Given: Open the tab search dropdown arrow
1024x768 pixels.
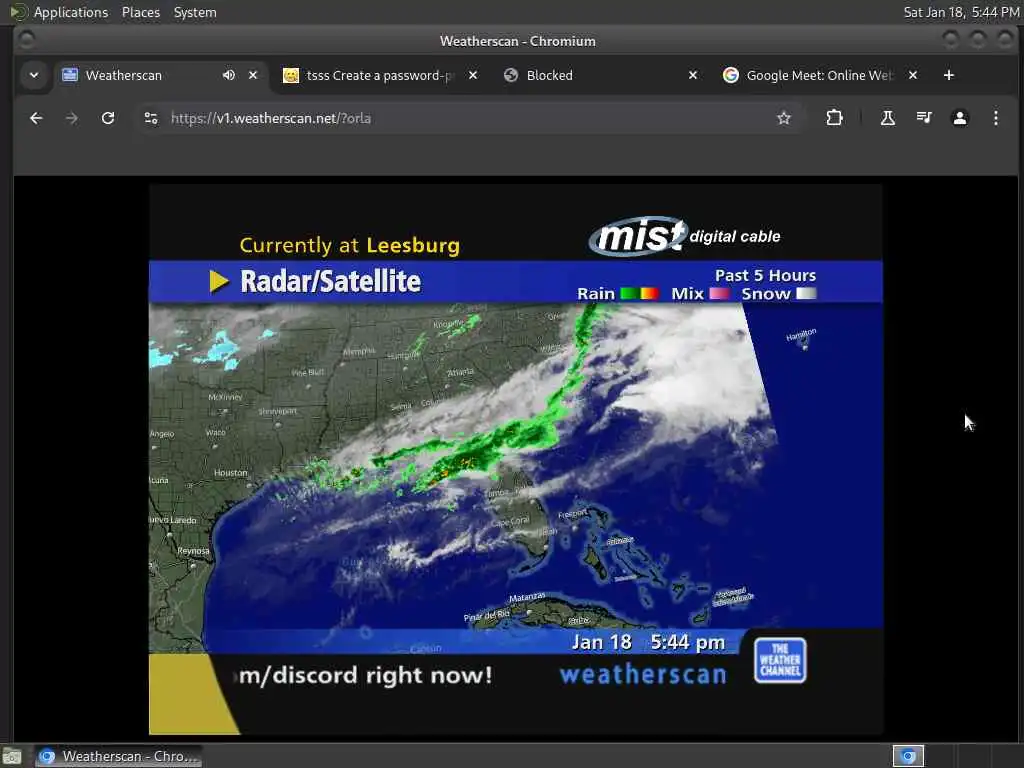Looking at the screenshot, I should (34, 75).
